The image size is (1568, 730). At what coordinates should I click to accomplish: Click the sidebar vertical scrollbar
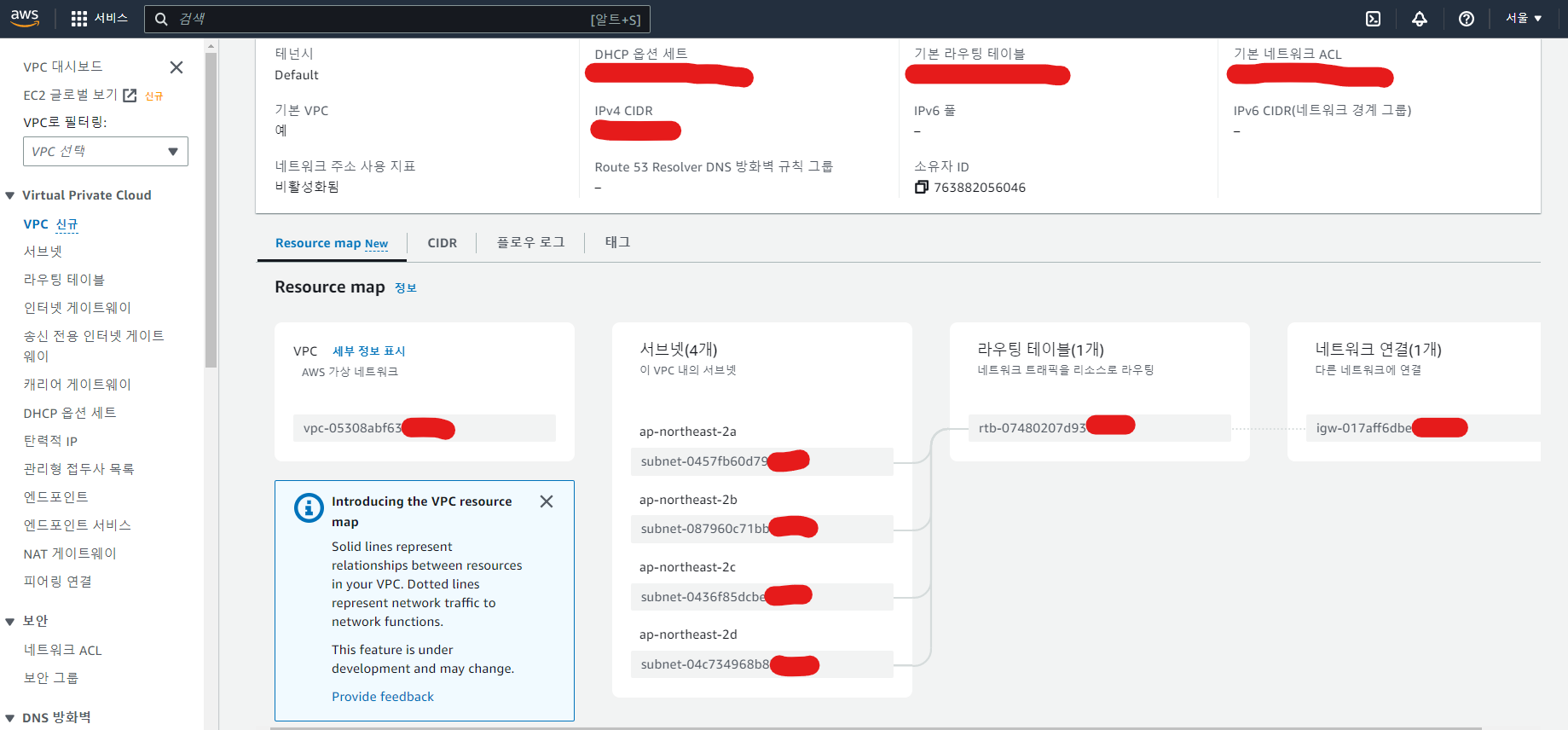point(211,209)
